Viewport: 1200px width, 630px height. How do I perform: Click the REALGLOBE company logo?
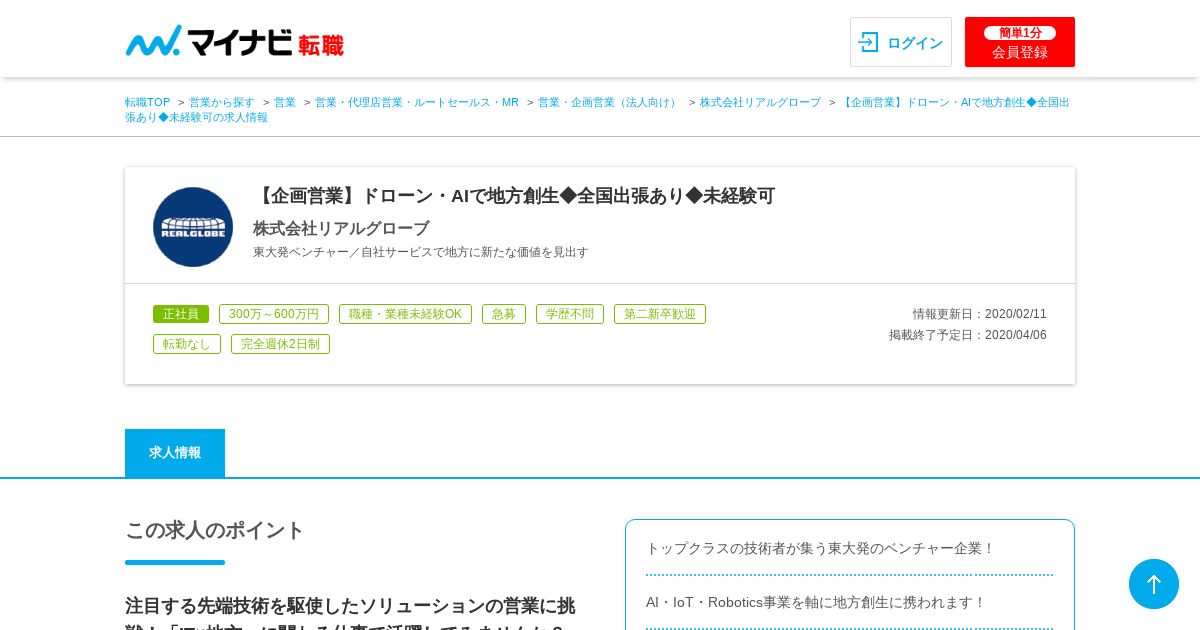point(193,227)
